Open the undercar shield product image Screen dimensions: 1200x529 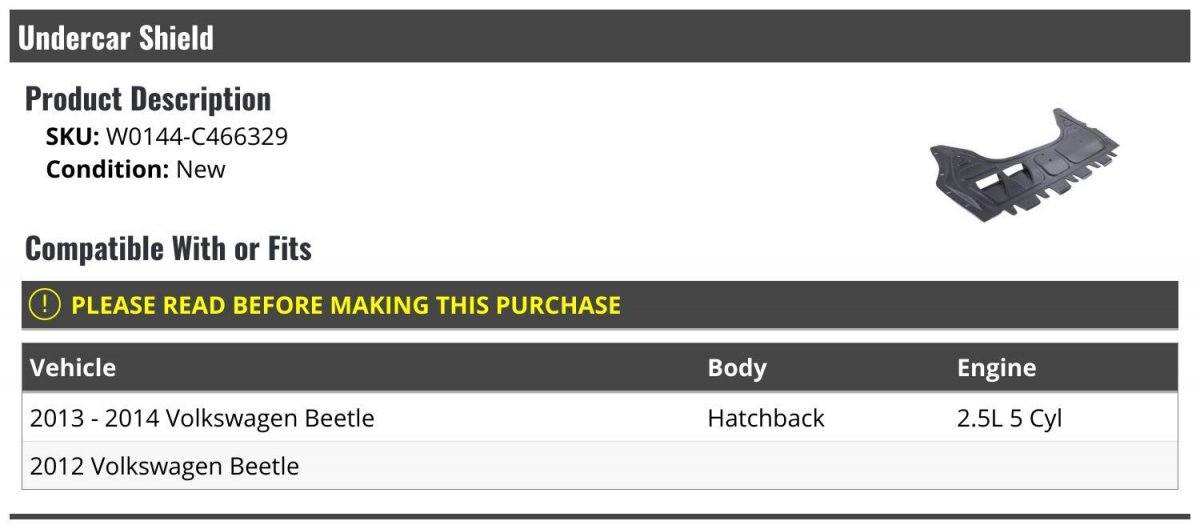click(1026, 165)
